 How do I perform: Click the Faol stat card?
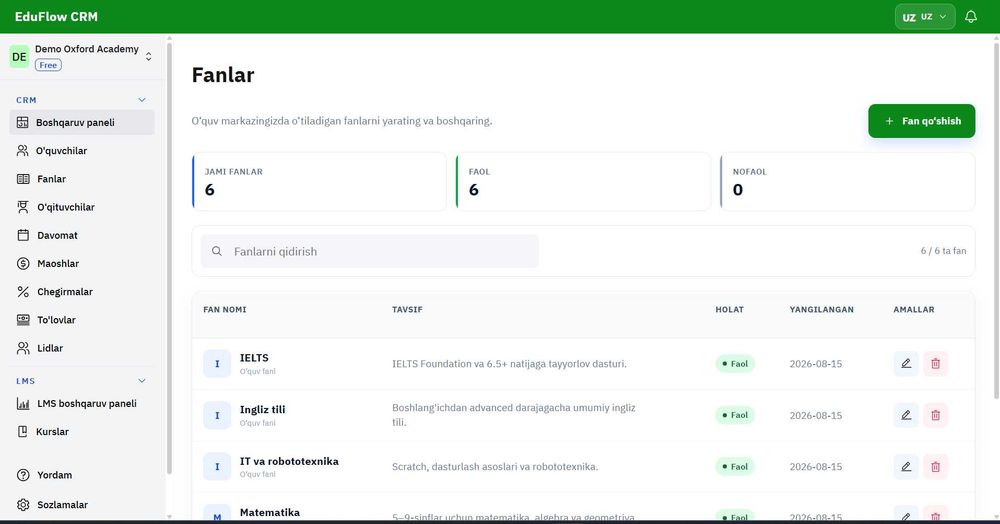pyautogui.click(x=584, y=181)
